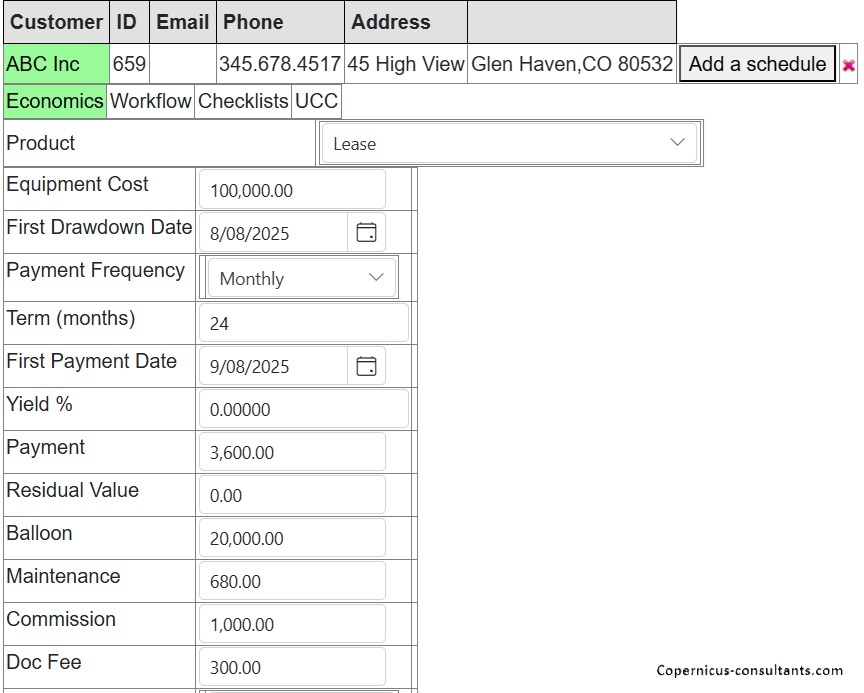
Task: Focus the Term (months) field
Action: point(303,323)
